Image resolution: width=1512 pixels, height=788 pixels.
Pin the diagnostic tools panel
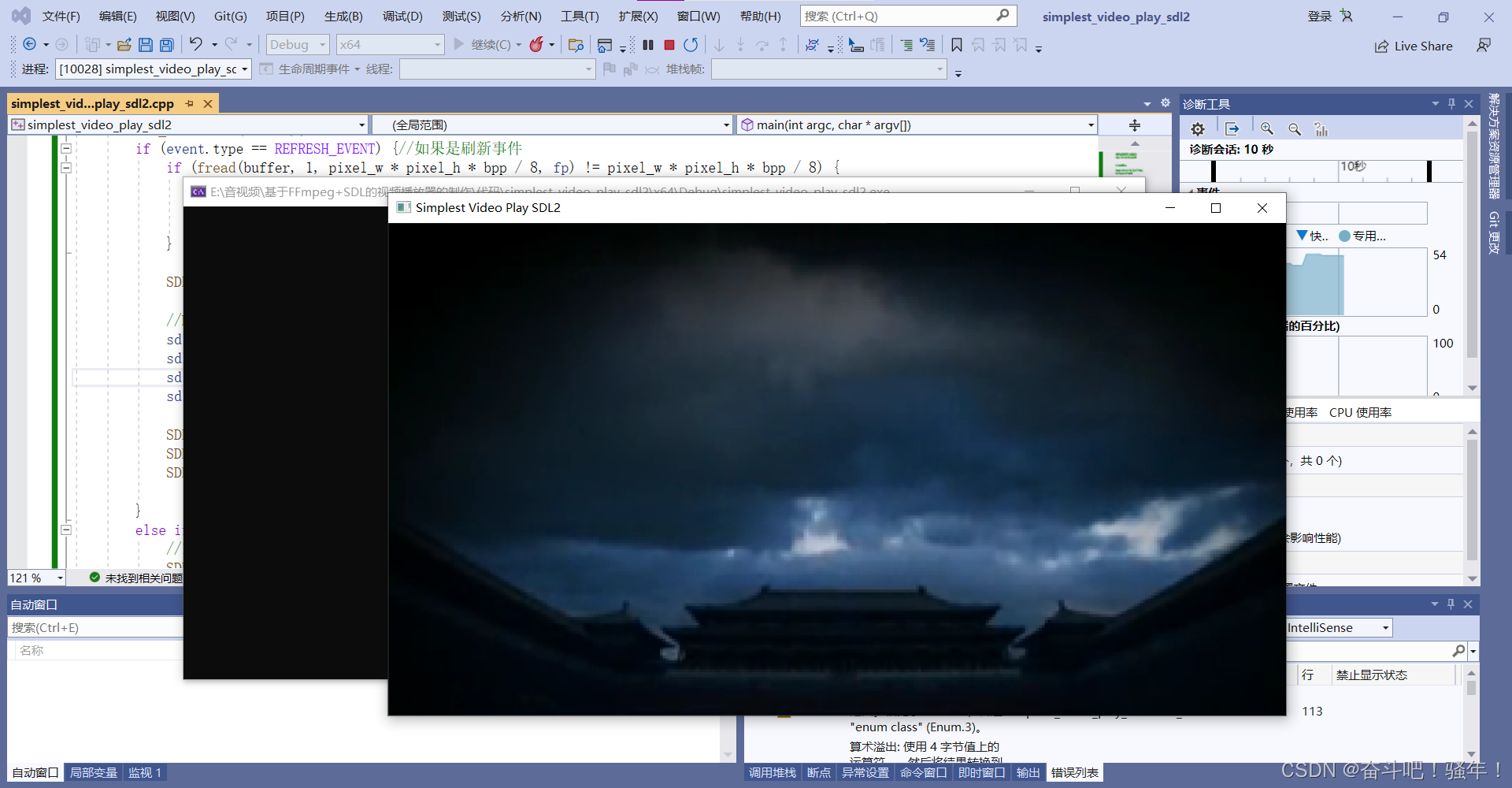pyautogui.click(x=1452, y=104)
